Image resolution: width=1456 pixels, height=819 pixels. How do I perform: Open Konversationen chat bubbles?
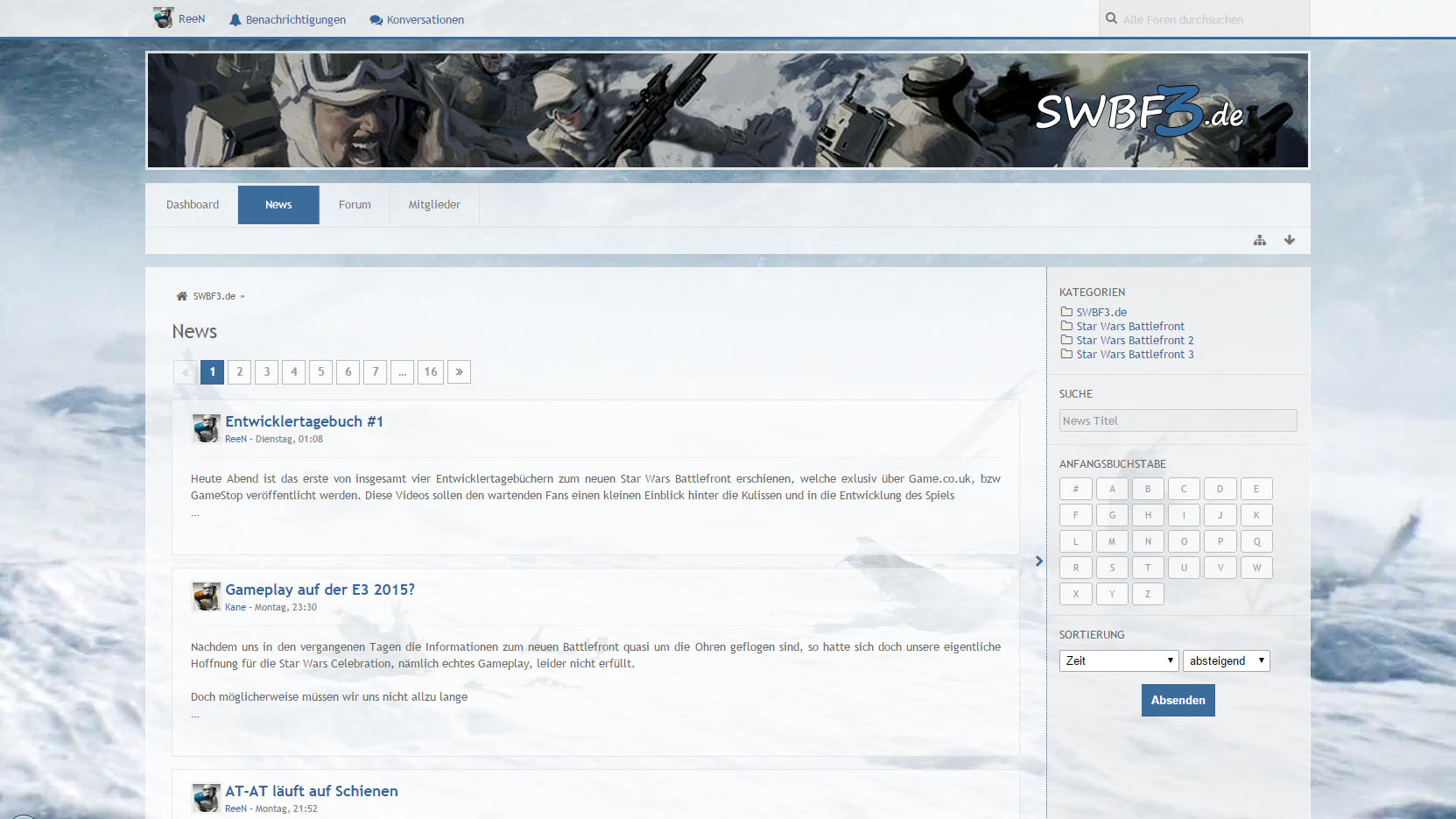click(417, 19)
